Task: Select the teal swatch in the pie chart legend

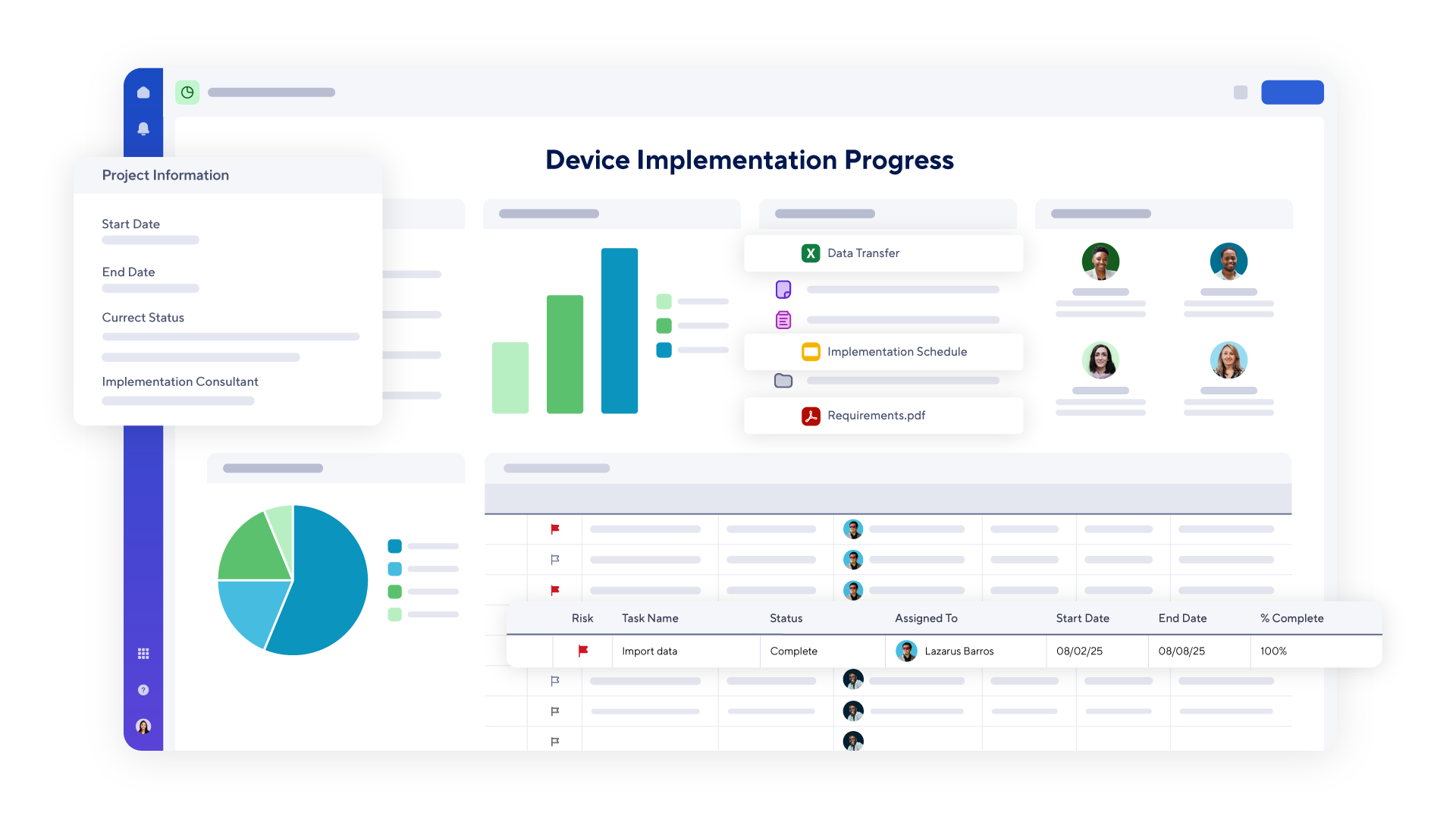Action: pos(394,546)
